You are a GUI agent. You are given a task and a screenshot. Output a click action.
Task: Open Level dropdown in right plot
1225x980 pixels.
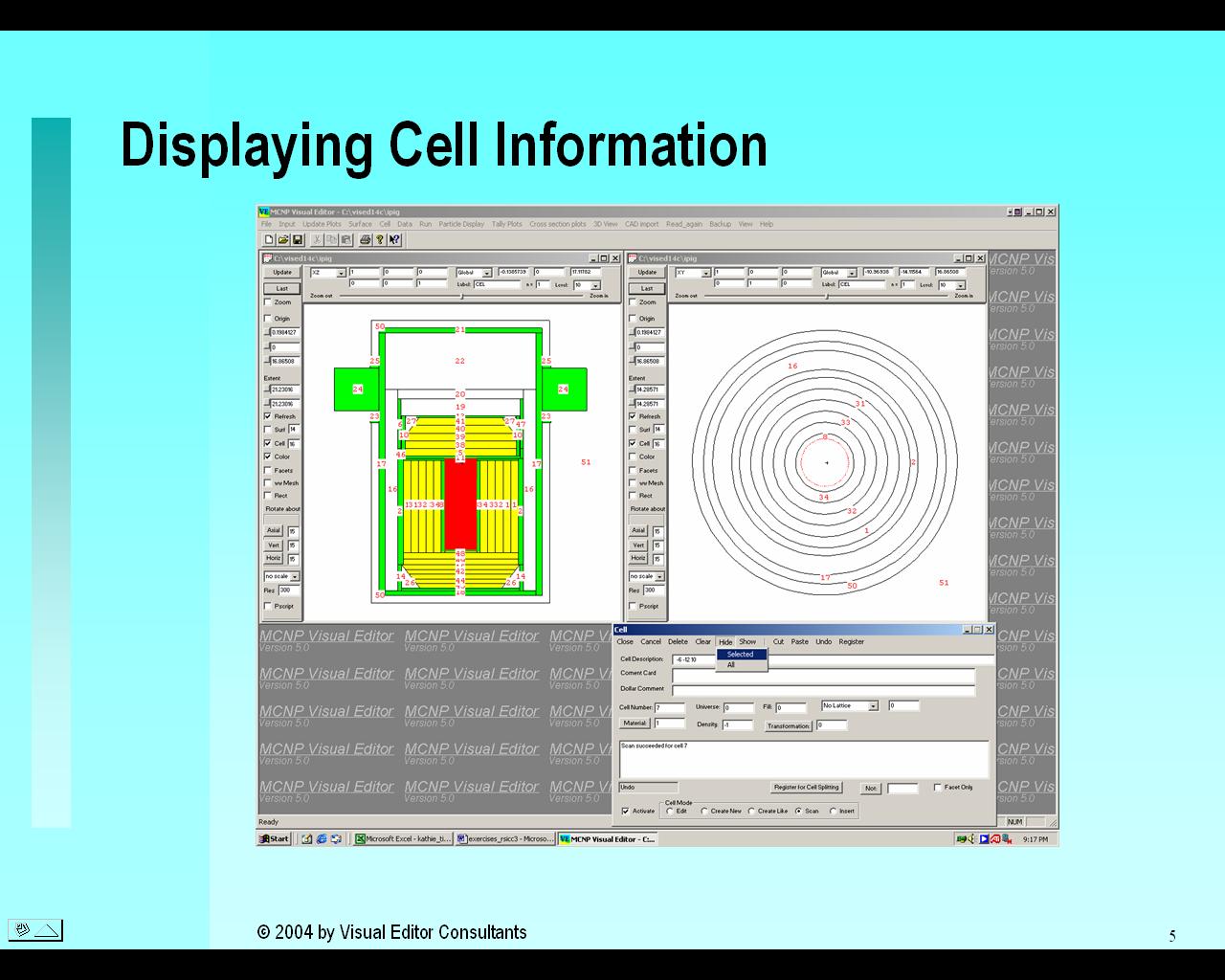(x=960, y=285)
